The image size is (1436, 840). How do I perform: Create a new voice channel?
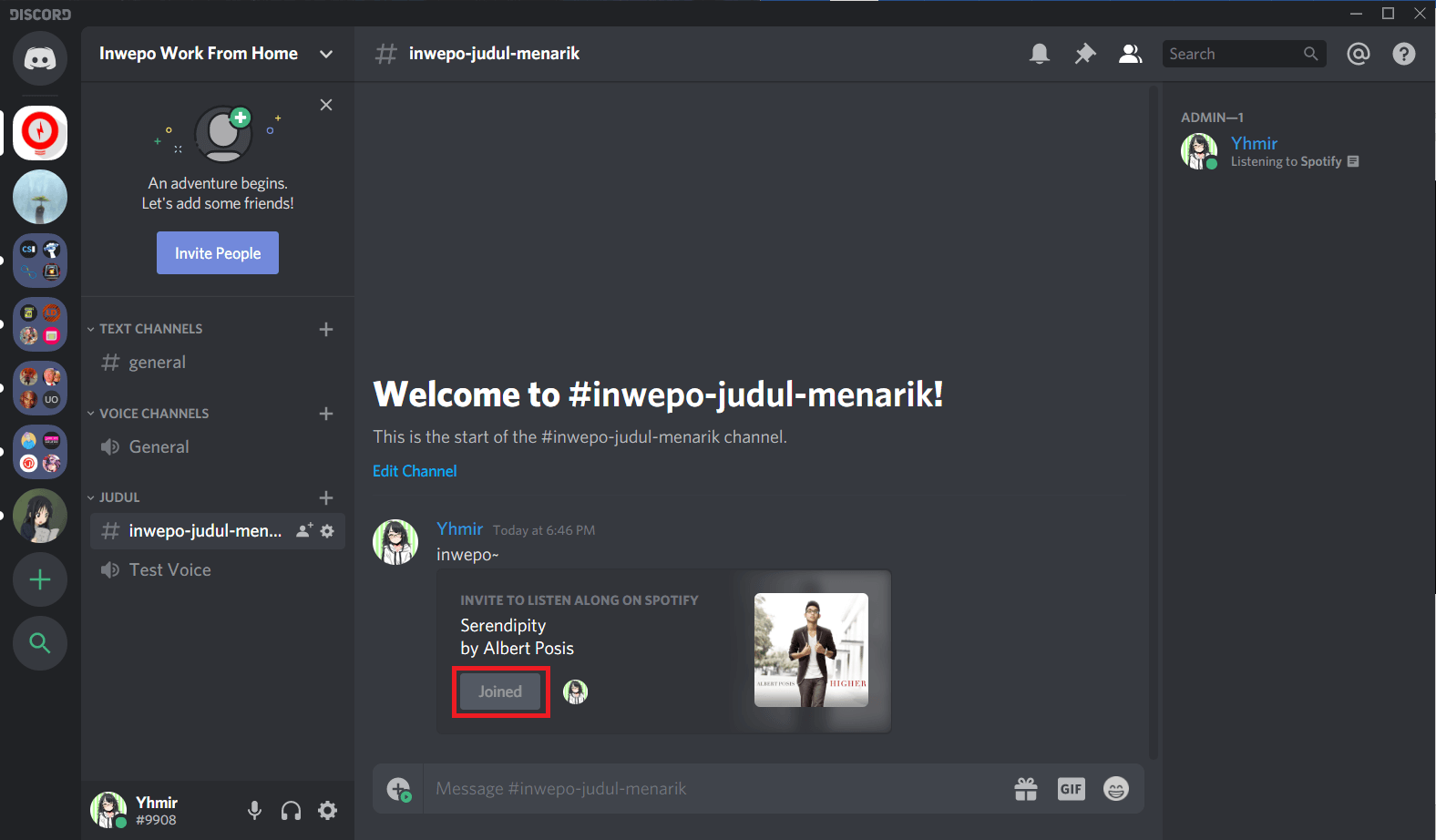tap(326, 414)
